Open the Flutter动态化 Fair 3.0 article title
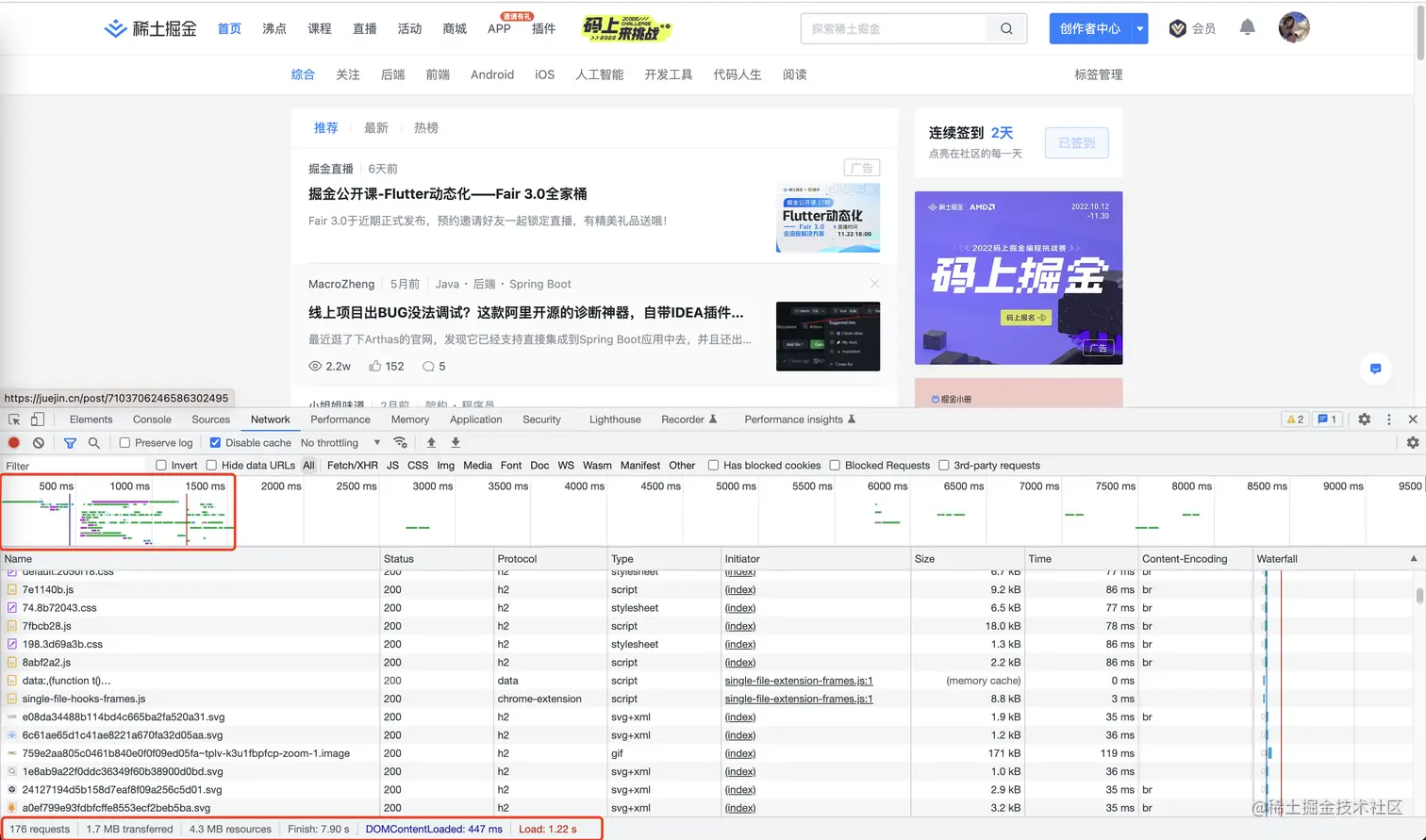This screenshot has width=1426, height=840. (447, 194)
